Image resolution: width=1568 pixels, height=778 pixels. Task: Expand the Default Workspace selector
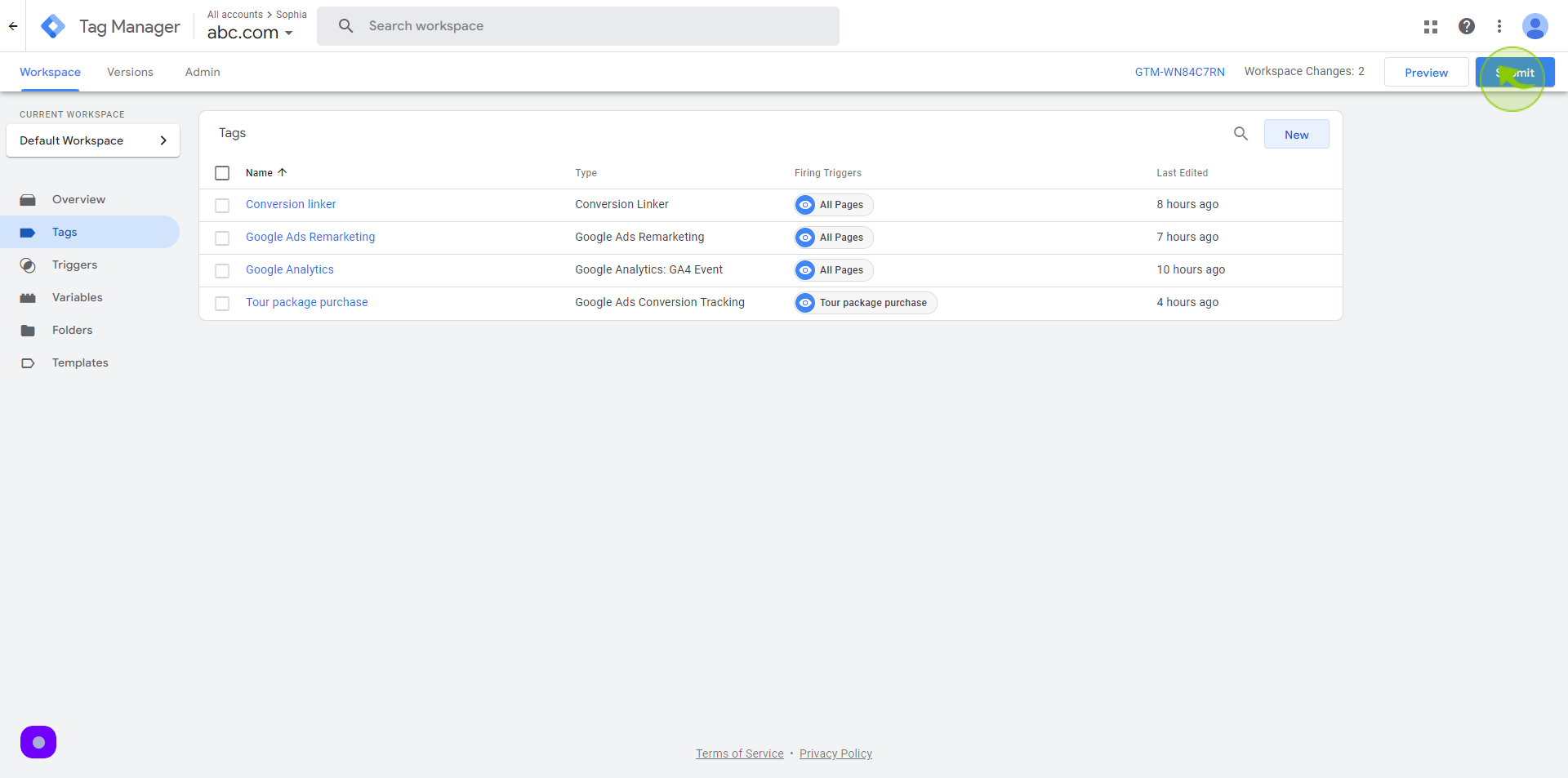pos(93,140)
